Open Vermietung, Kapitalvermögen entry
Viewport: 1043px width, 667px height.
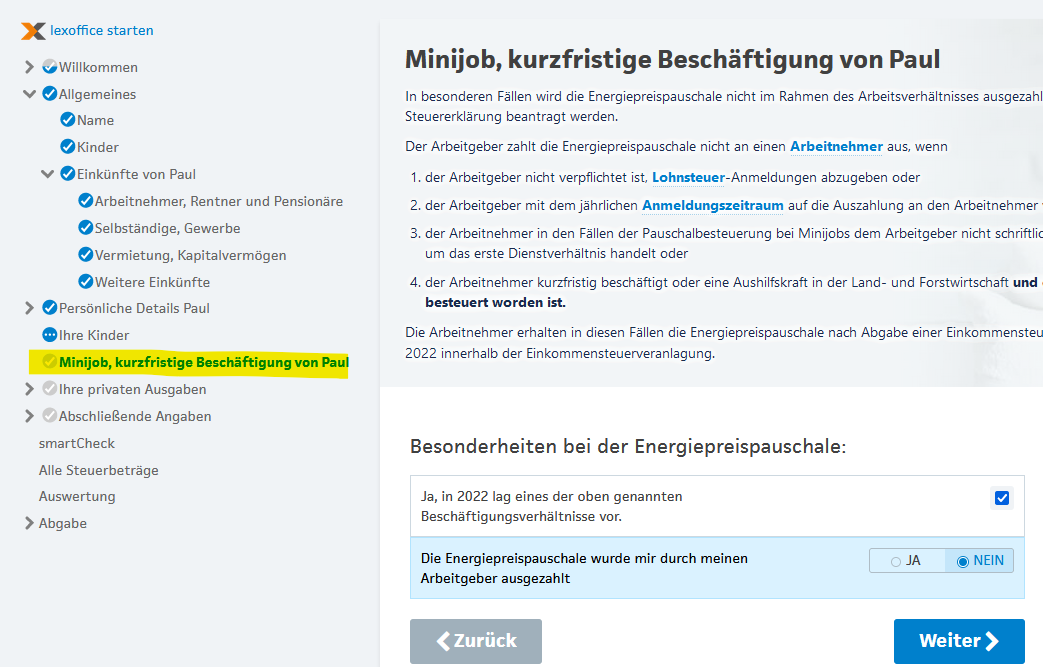(x=190, y=255)
